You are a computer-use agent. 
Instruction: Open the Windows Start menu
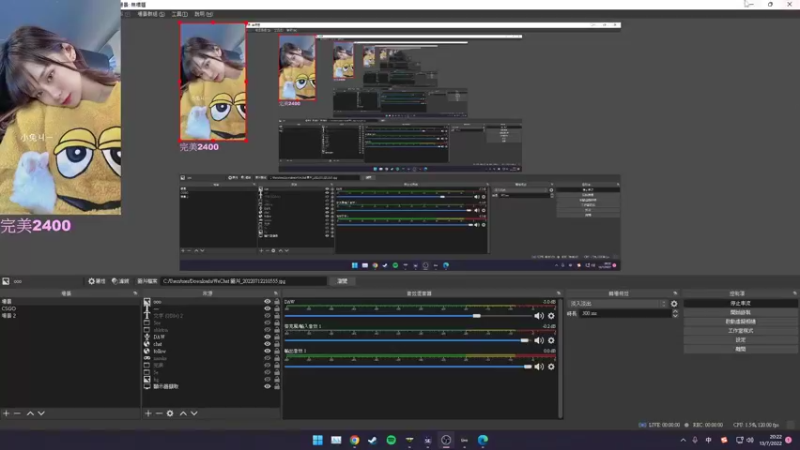317,440
